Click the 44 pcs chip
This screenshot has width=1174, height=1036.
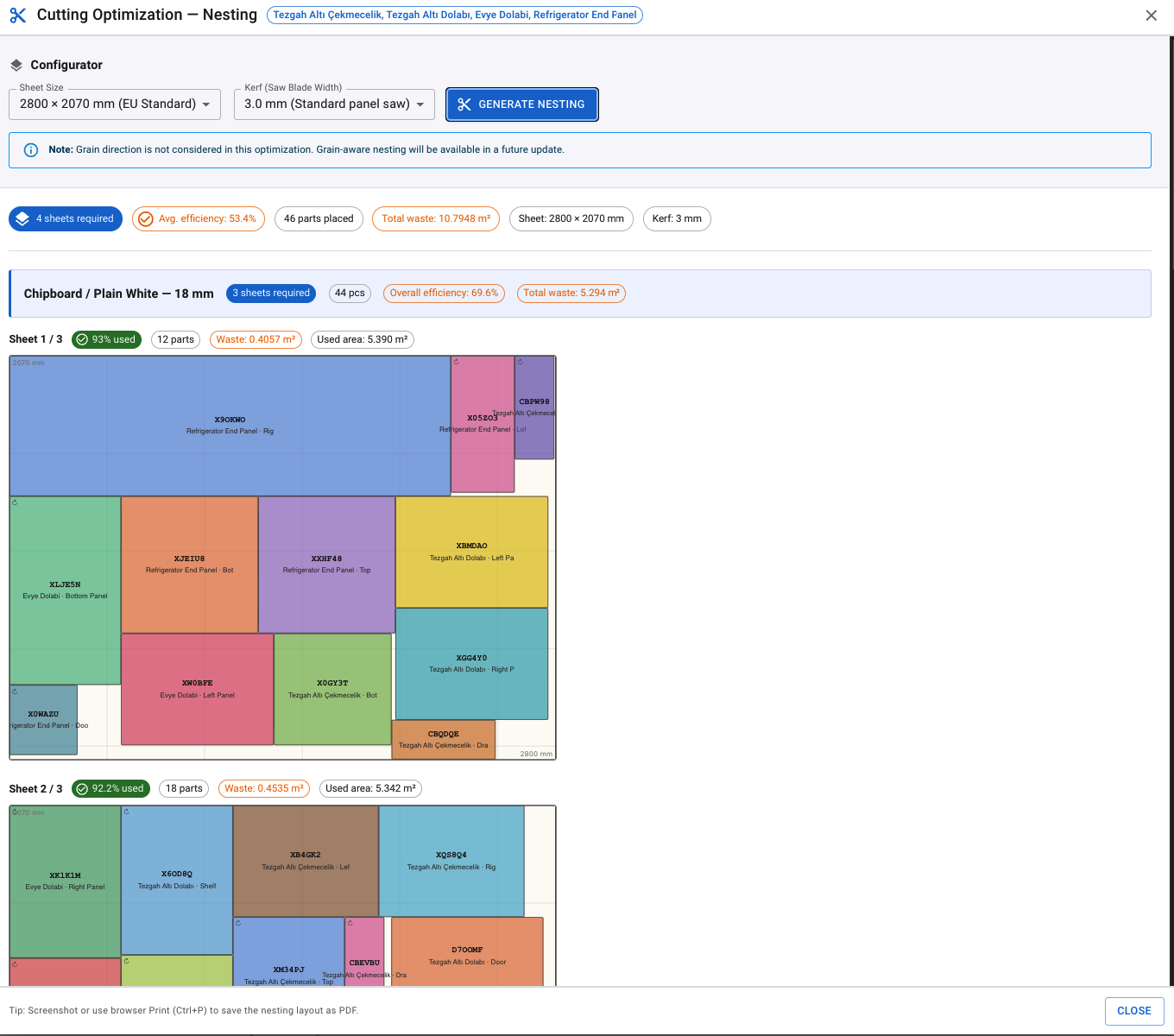pyautogui.click(x=350, y=294)
